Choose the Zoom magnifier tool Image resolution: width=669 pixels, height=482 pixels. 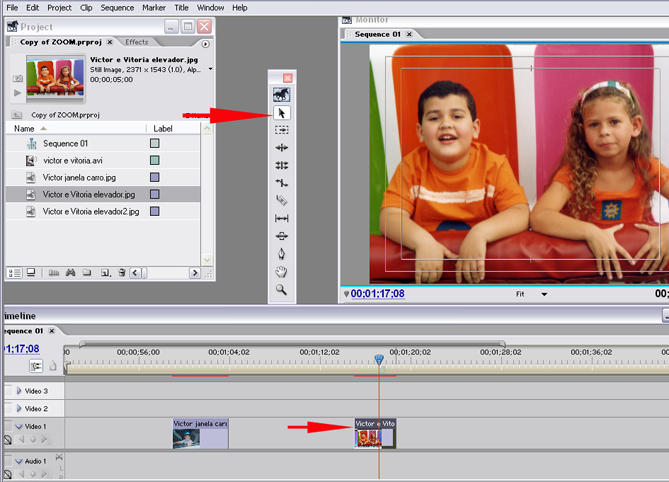tap(282, 289)
